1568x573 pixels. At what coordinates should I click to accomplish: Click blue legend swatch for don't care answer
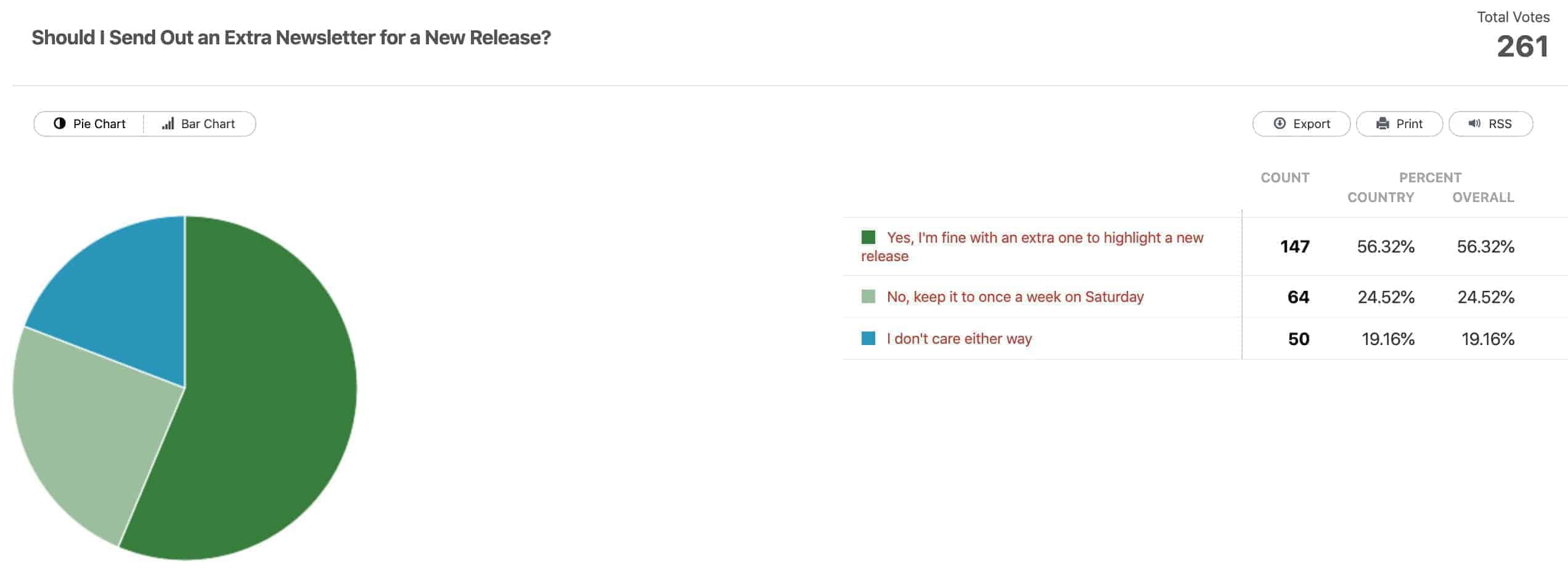(868, 338)
